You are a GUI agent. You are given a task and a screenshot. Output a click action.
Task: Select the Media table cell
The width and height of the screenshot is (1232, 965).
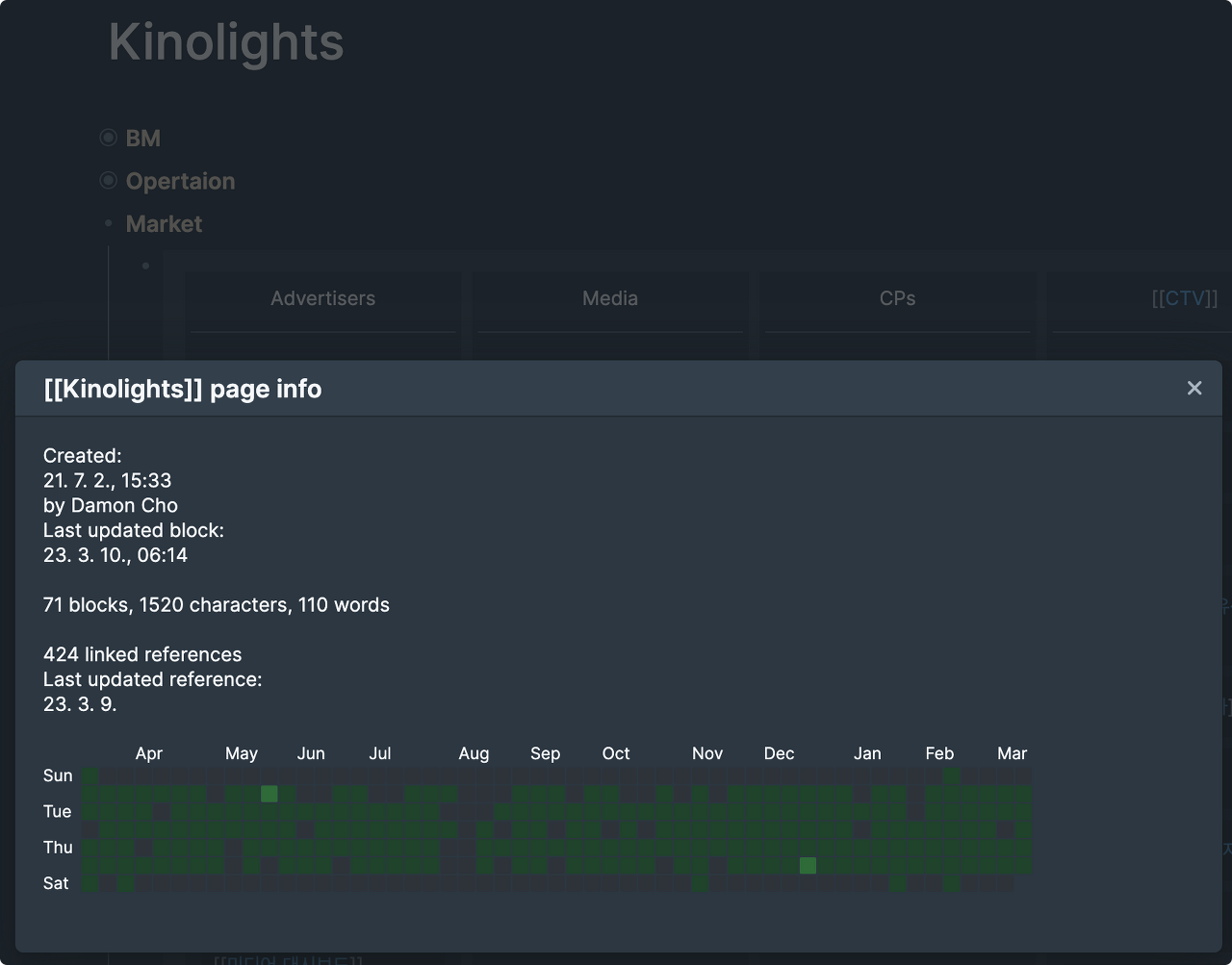coord(610,298)
